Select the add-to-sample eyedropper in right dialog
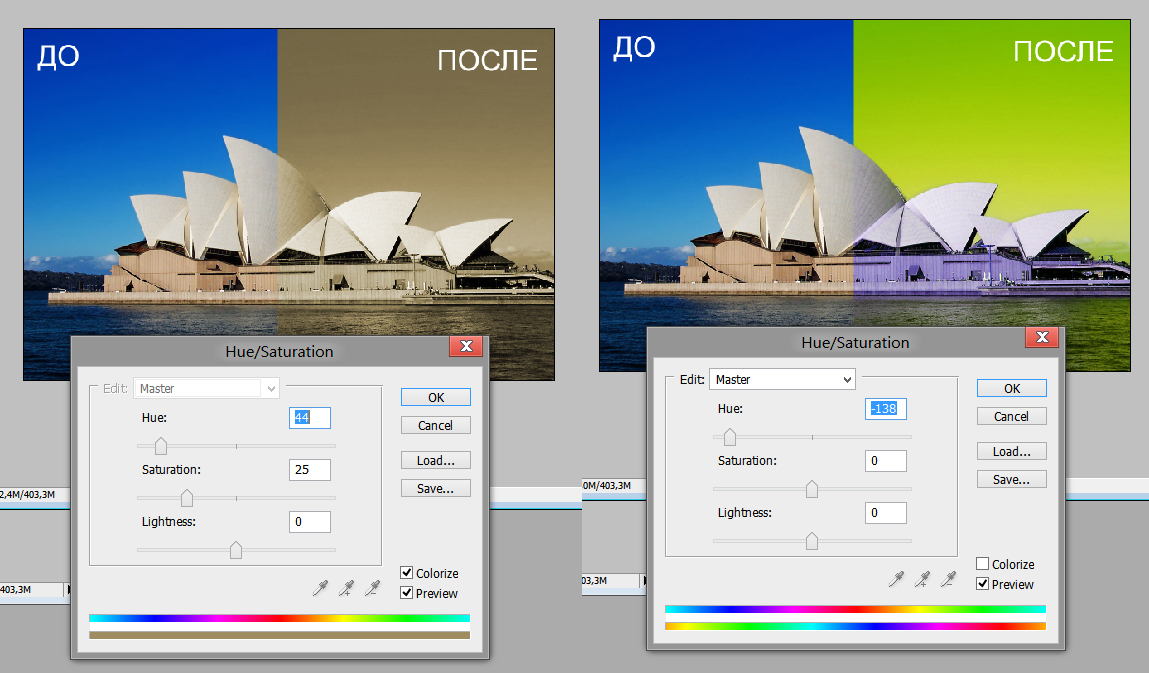Image resolution: width=1149 pixels, height=673 pixels. tap(923, 579)
